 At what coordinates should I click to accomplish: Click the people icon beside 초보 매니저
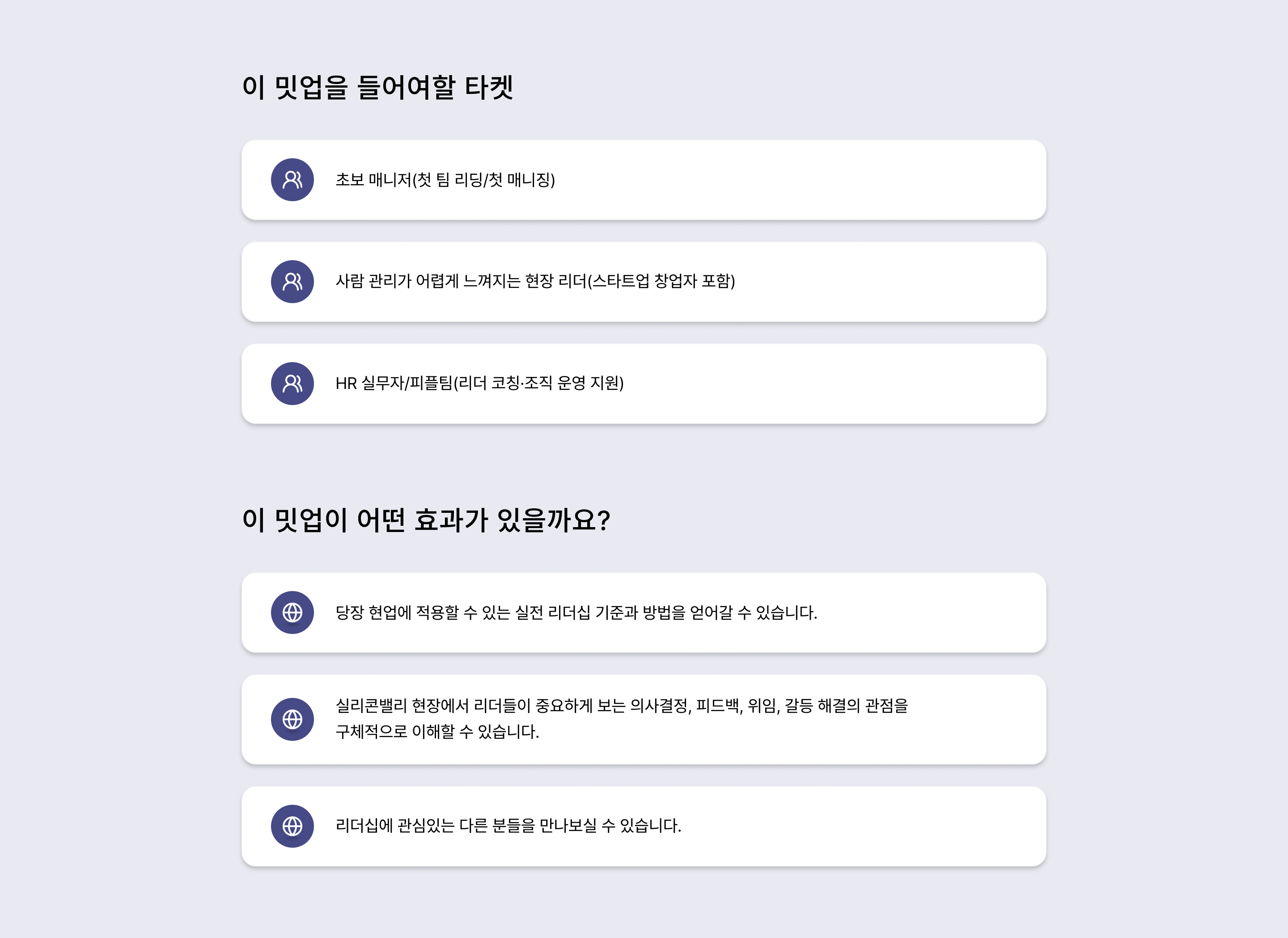coord(292,180)
